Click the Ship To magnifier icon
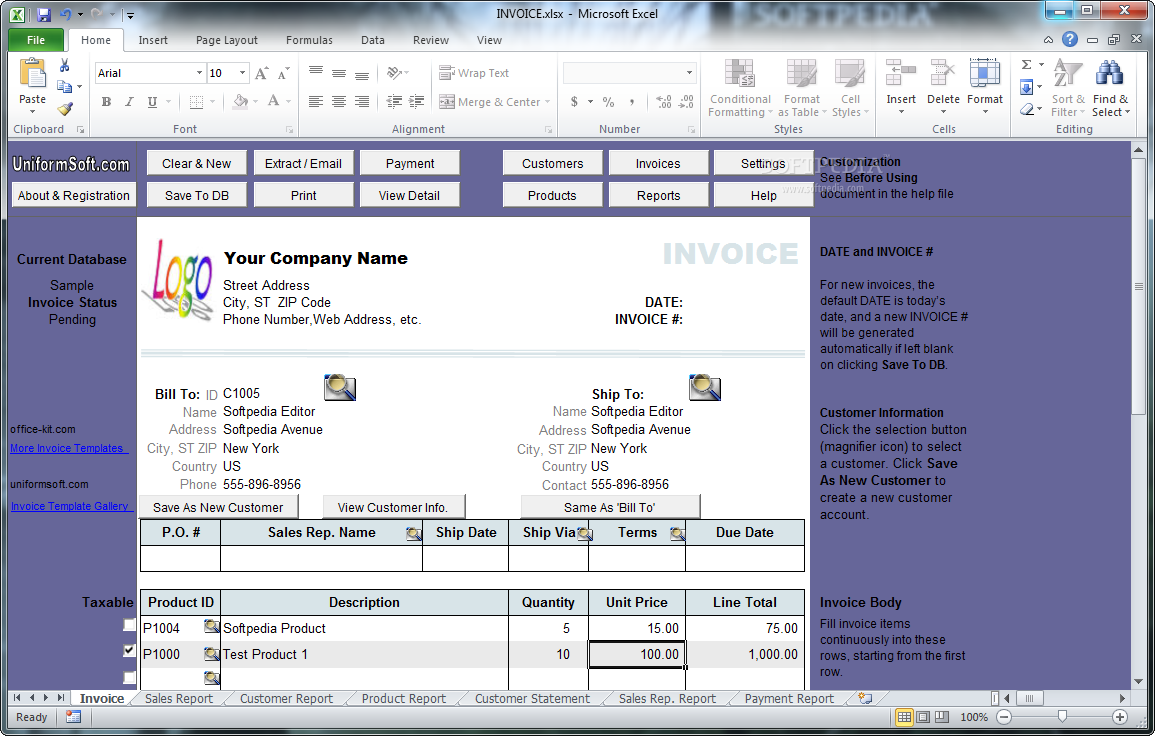Image resolution: width=1155 pixels, height=736 pixels. (705, 387)
